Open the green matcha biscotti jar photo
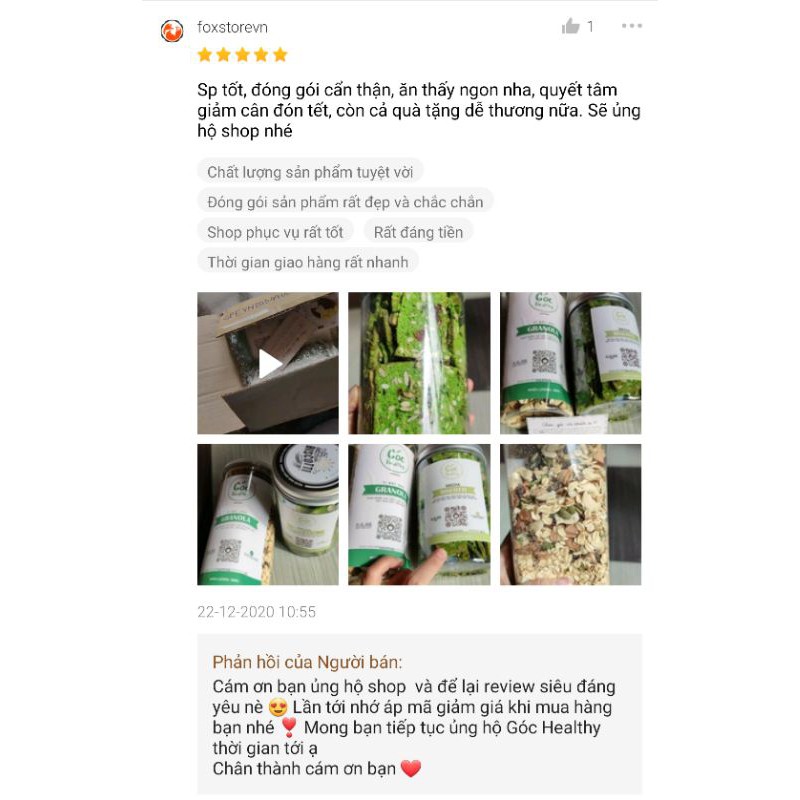The height and width of the screenshot is (800, 800). pyautogui.click(x=419, y=363)
